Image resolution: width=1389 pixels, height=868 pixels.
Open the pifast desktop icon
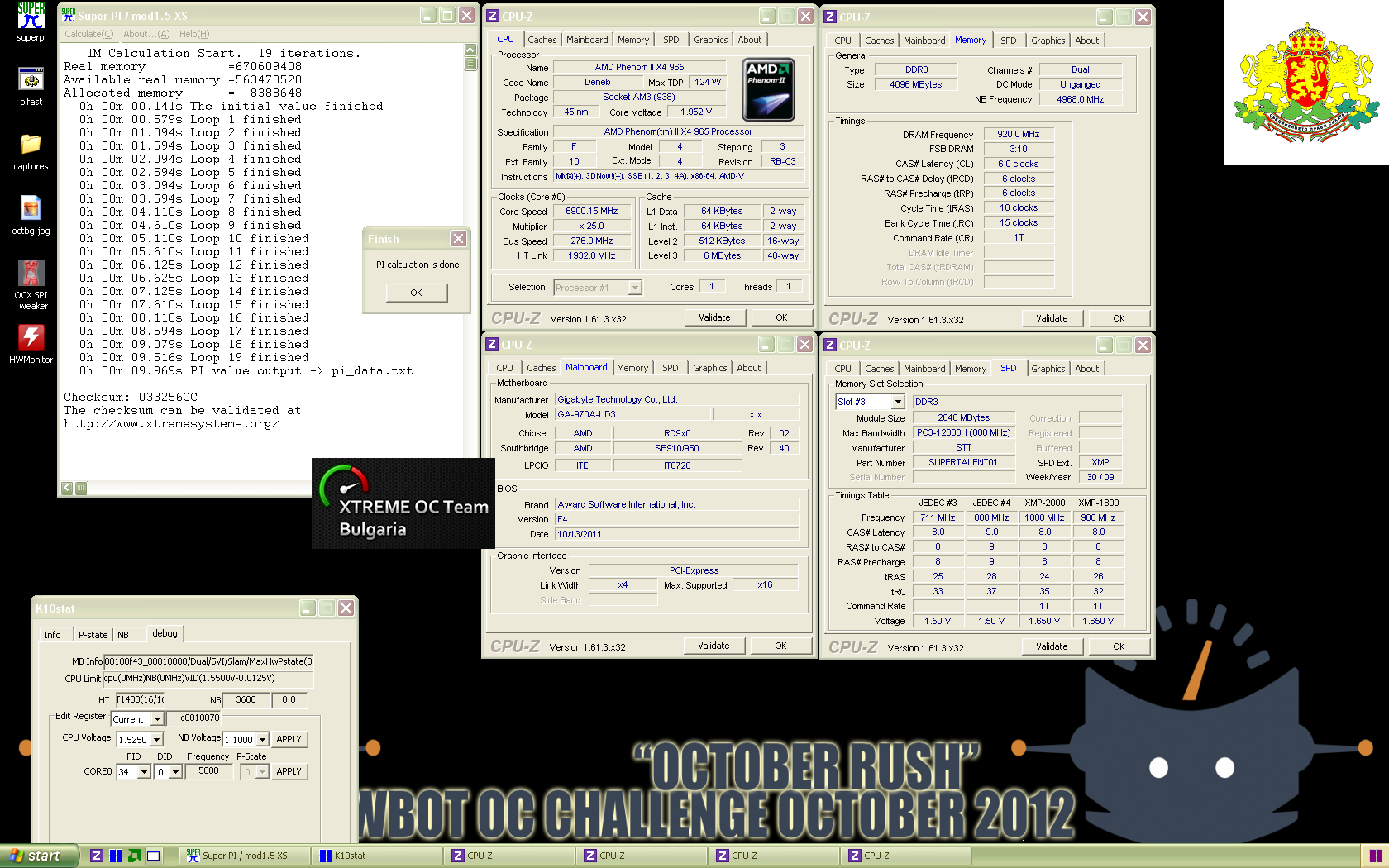click(x=31, y=87)
